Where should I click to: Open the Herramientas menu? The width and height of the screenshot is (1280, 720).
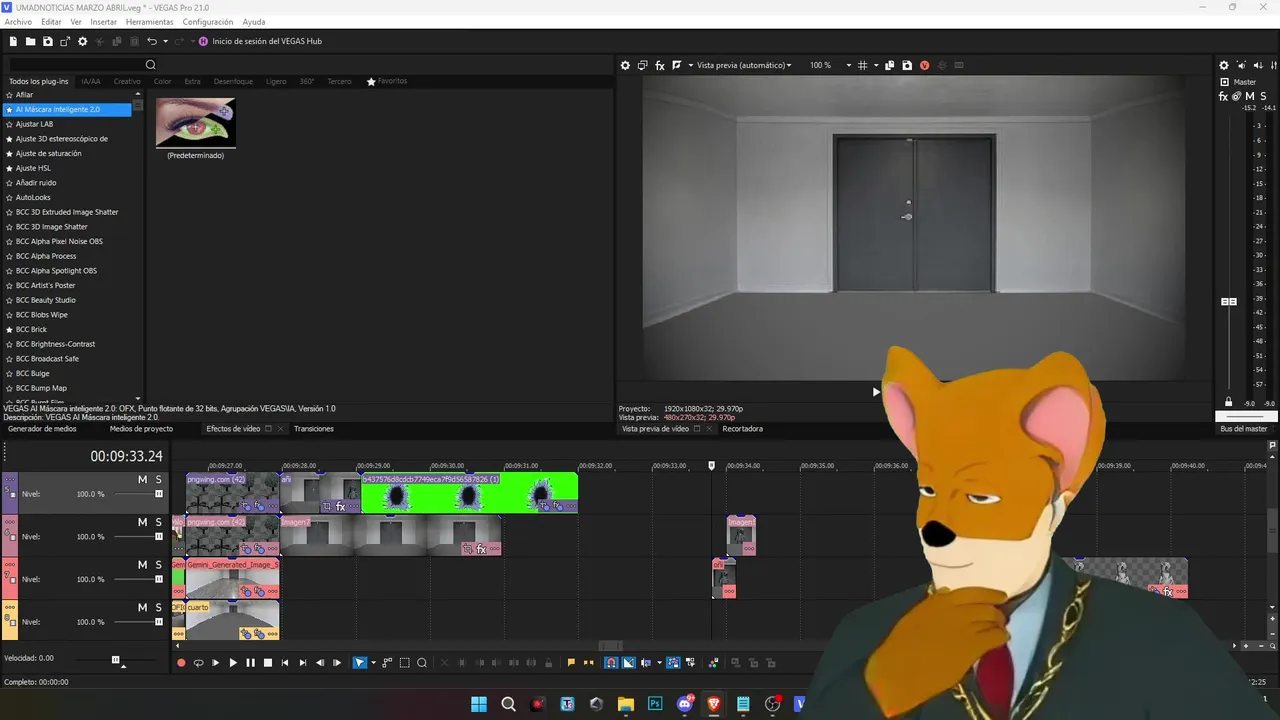tap(149, 22)
